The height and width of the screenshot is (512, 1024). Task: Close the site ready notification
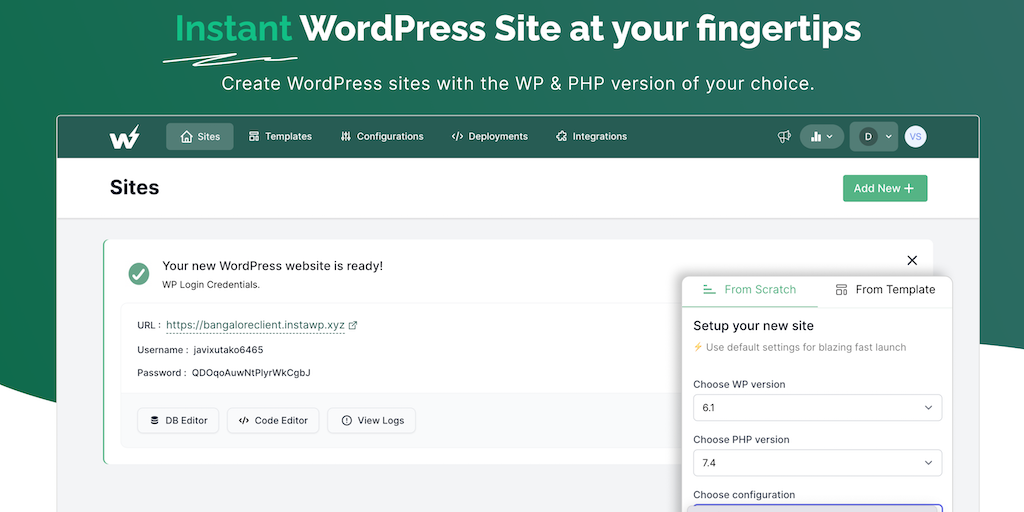[x=912, y=261]
